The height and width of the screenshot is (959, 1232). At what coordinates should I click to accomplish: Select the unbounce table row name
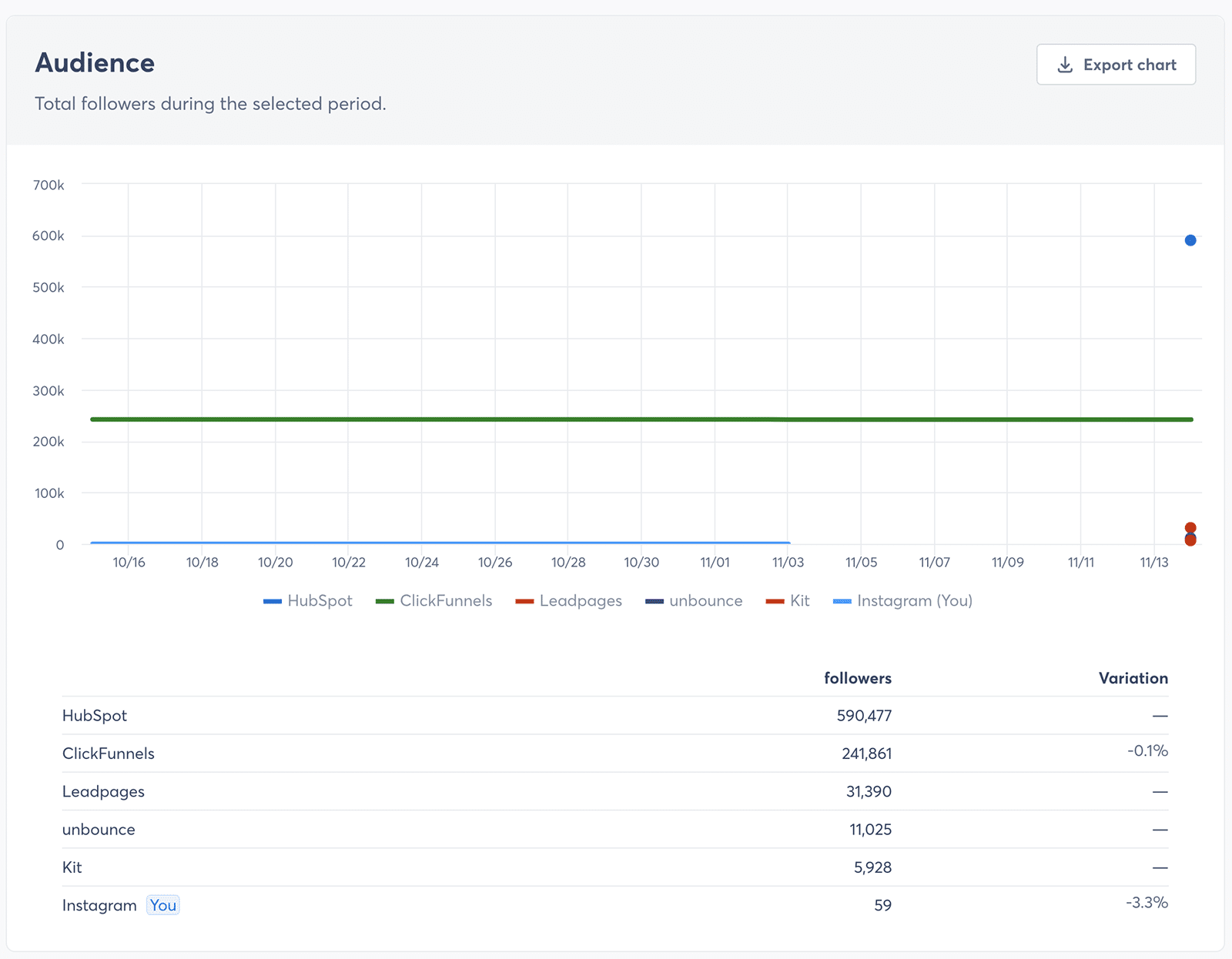pos(99,830)
